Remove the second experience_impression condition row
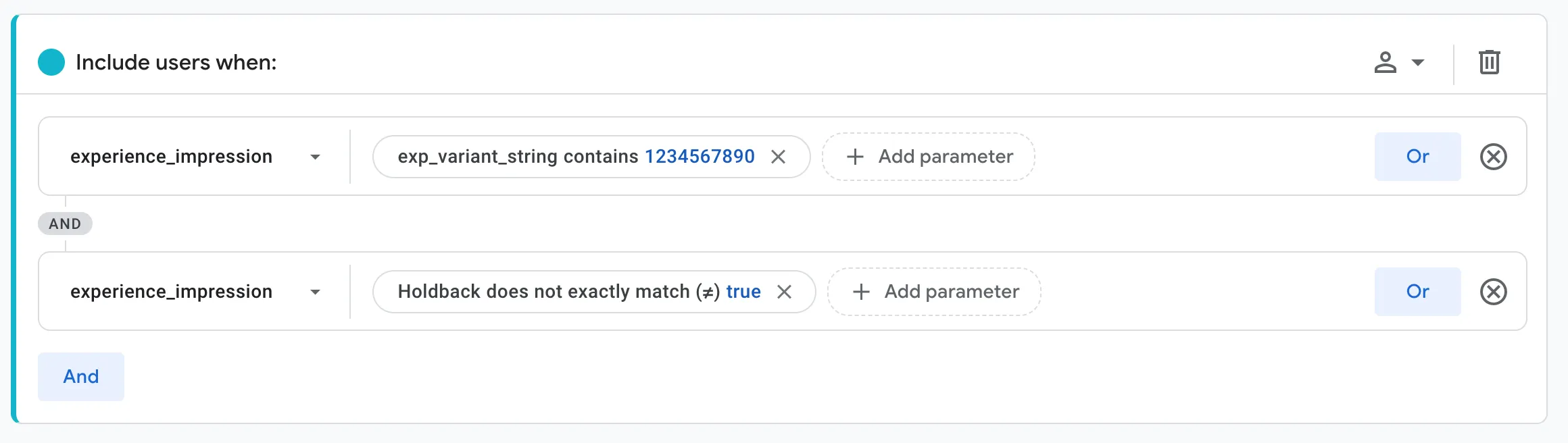 tap(1493, 292)
